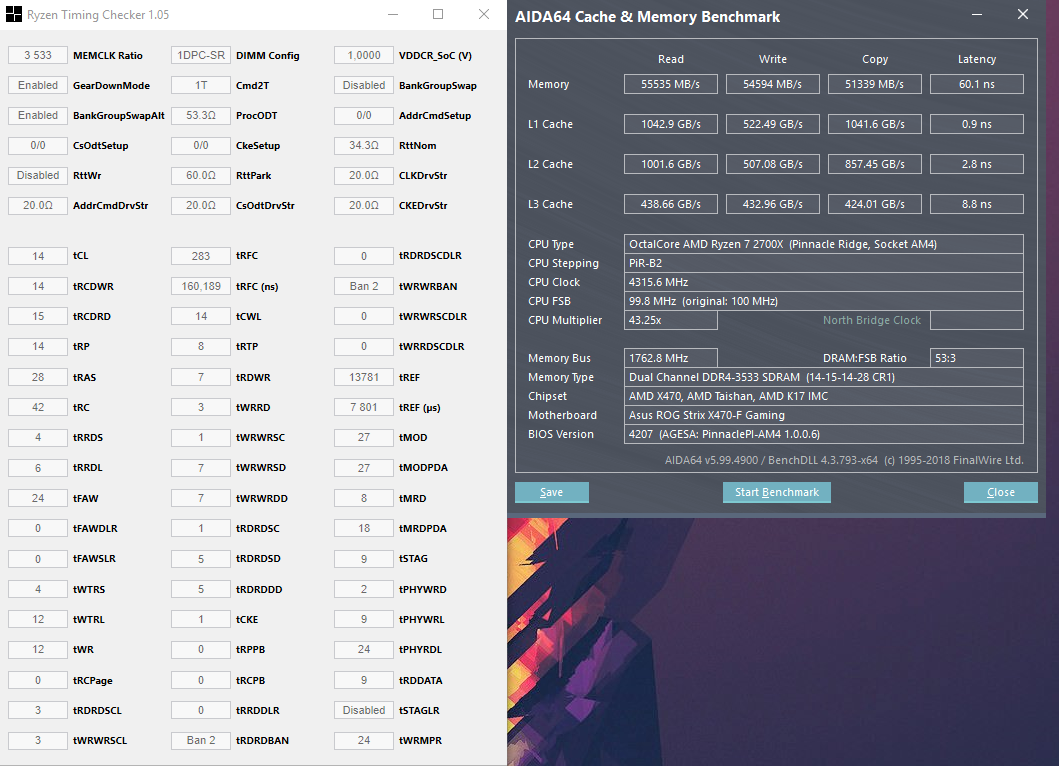Screen dimensions: 1059x766
Task: Click the CPU Type field with Ryzen 7 2700X
Action: pyautogui.click(x=823, y=244)
